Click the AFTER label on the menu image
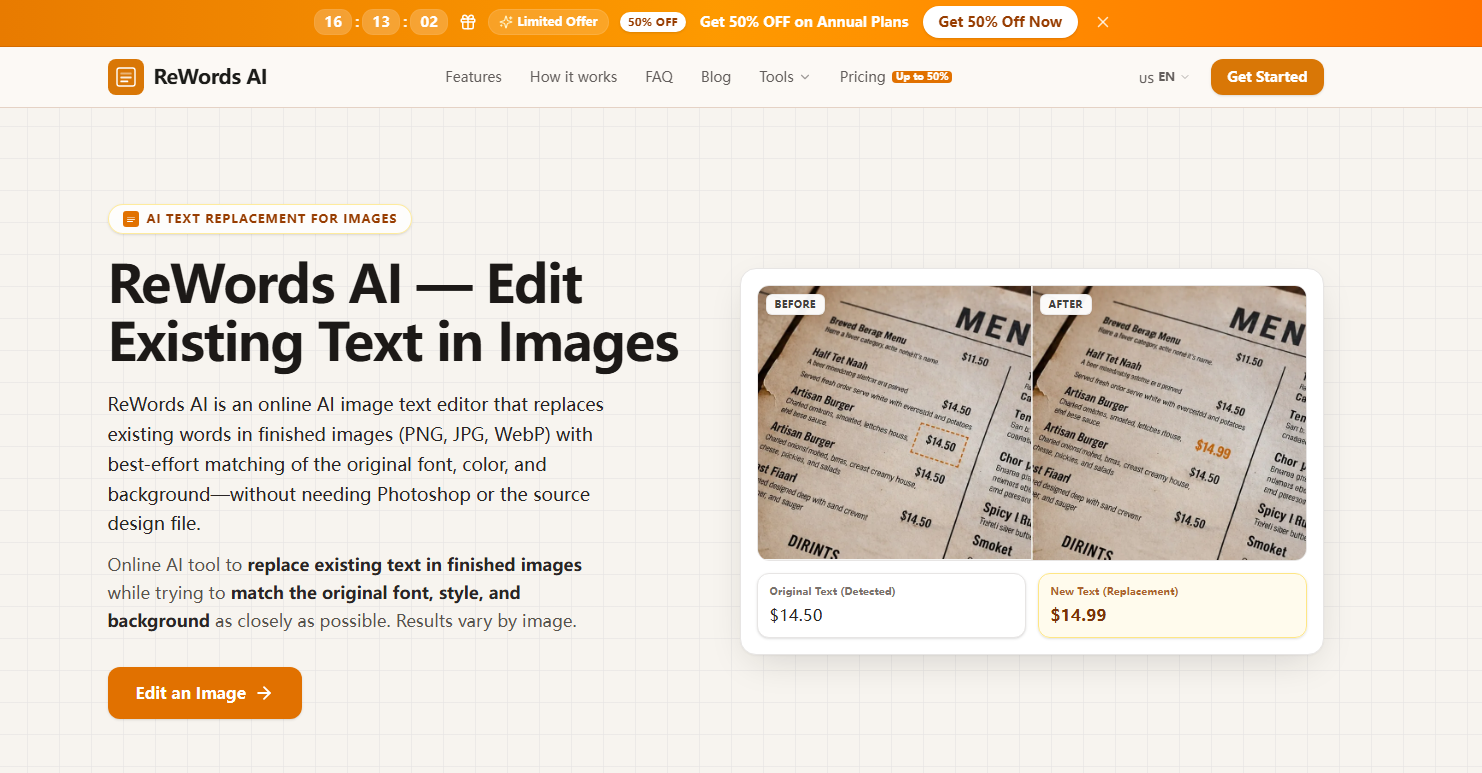This screenshot has height=773, width=1482. (x=1066, y=304)
